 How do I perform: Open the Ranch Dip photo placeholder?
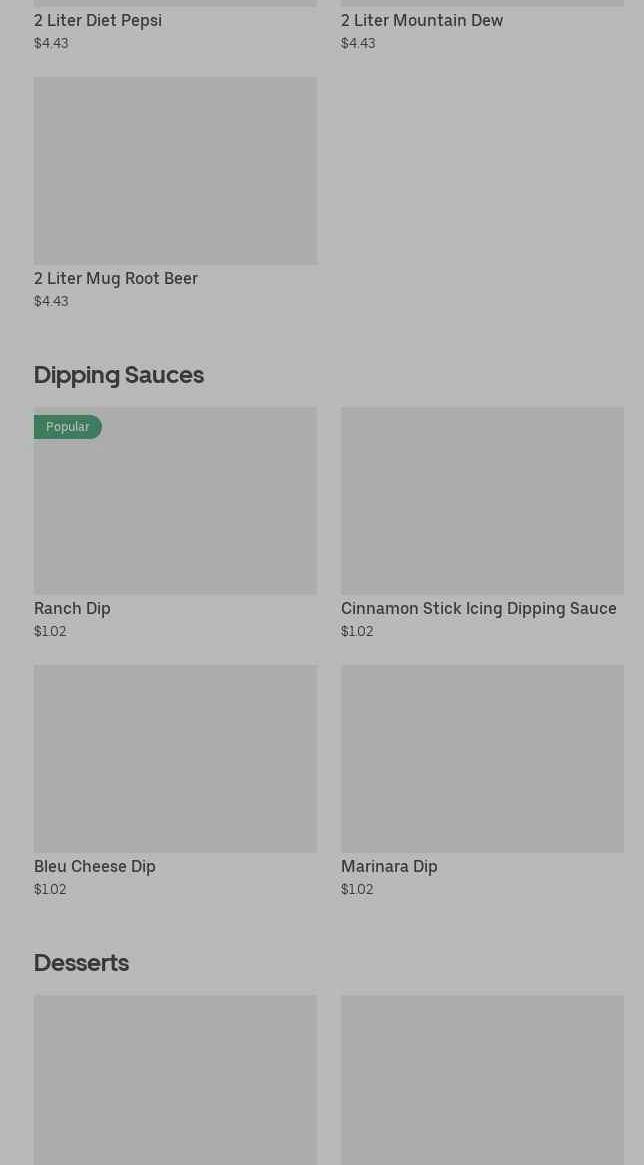tap(175, 510)
